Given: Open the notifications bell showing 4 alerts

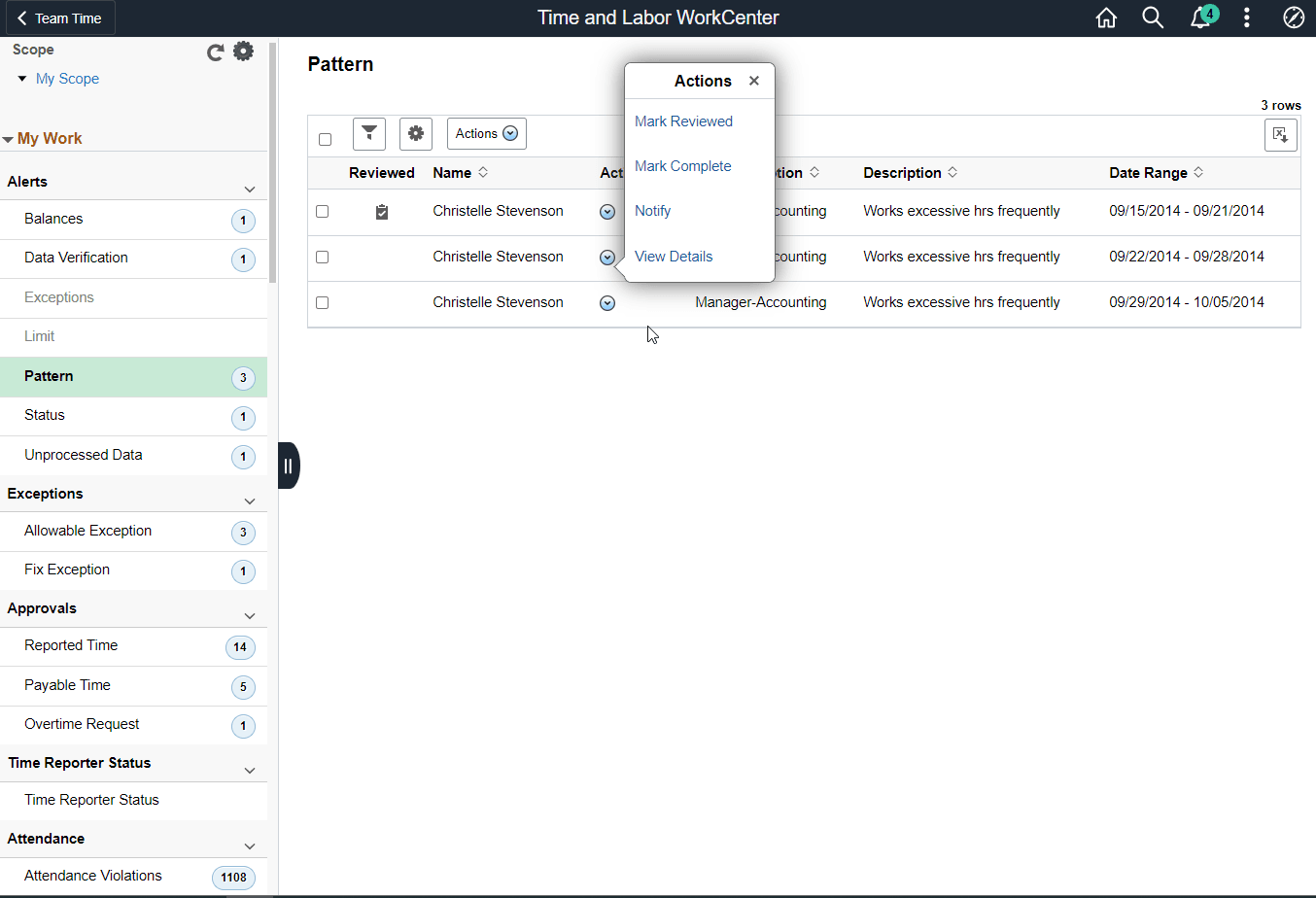Looking at the screenshot, I should (x=1201, y=17).
